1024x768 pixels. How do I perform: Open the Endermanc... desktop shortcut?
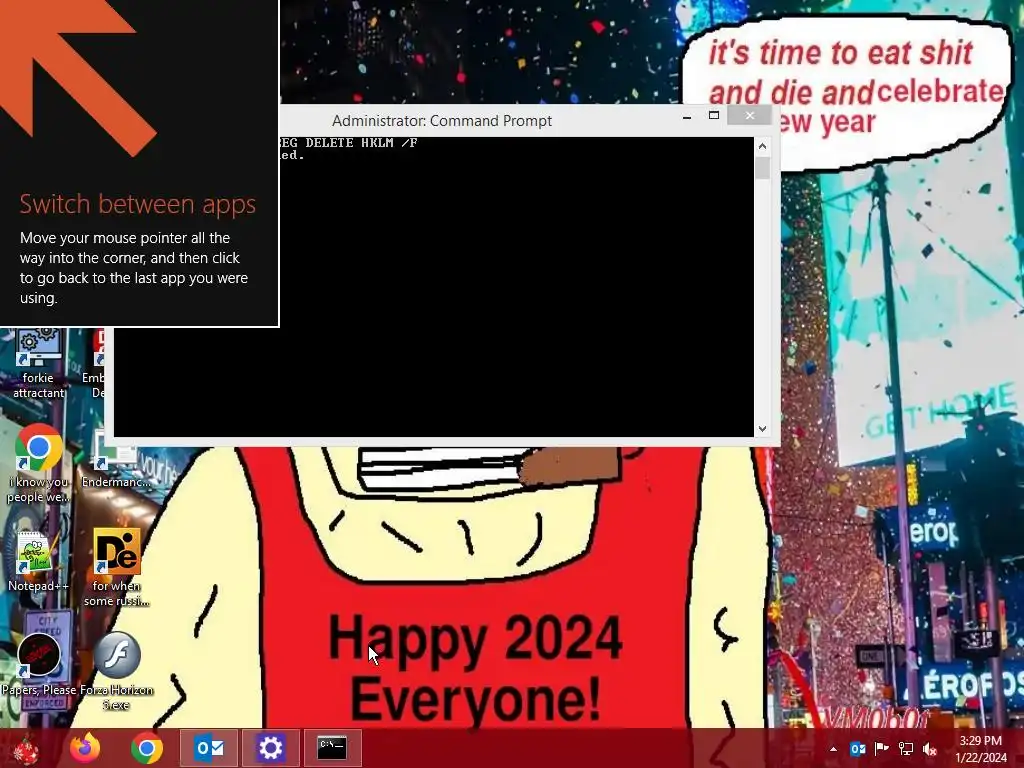[116, 457]
